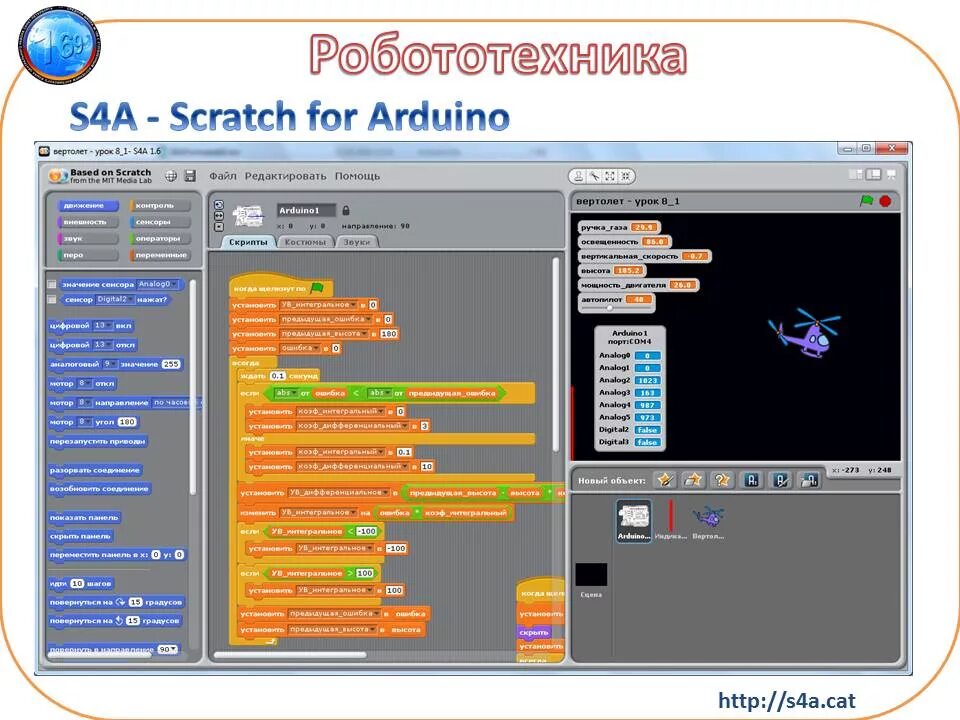The height and width of the screenshot is (720, 960).
Task: Click the surprise sprite star icon
Action: coord(721,479)
